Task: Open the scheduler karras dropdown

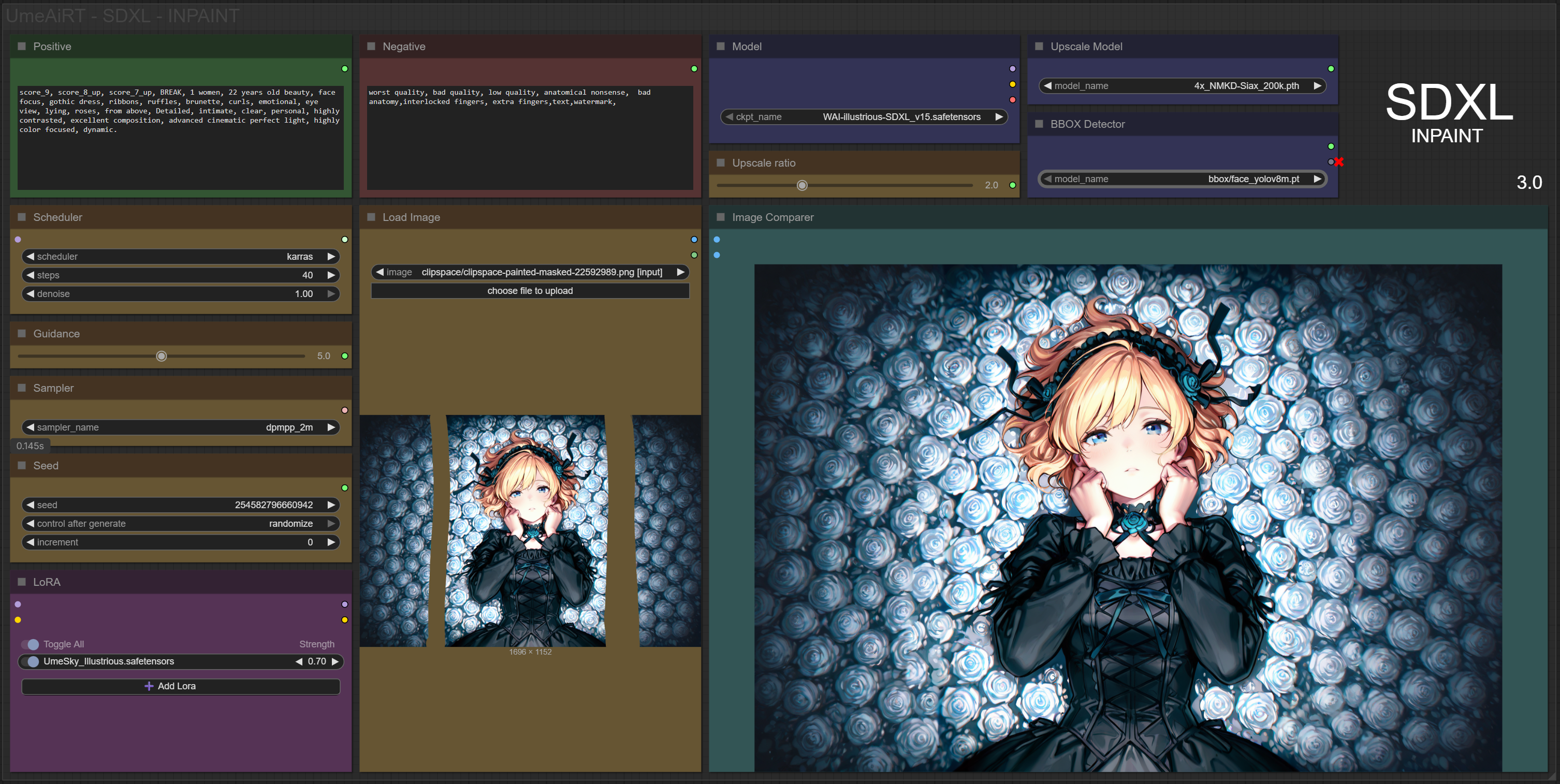Action: pos(181,256)
